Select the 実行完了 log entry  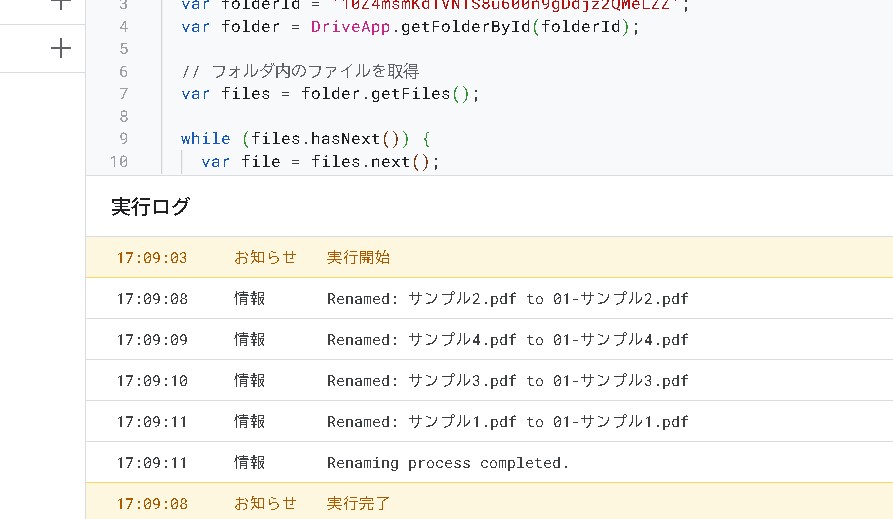(358, 503)
